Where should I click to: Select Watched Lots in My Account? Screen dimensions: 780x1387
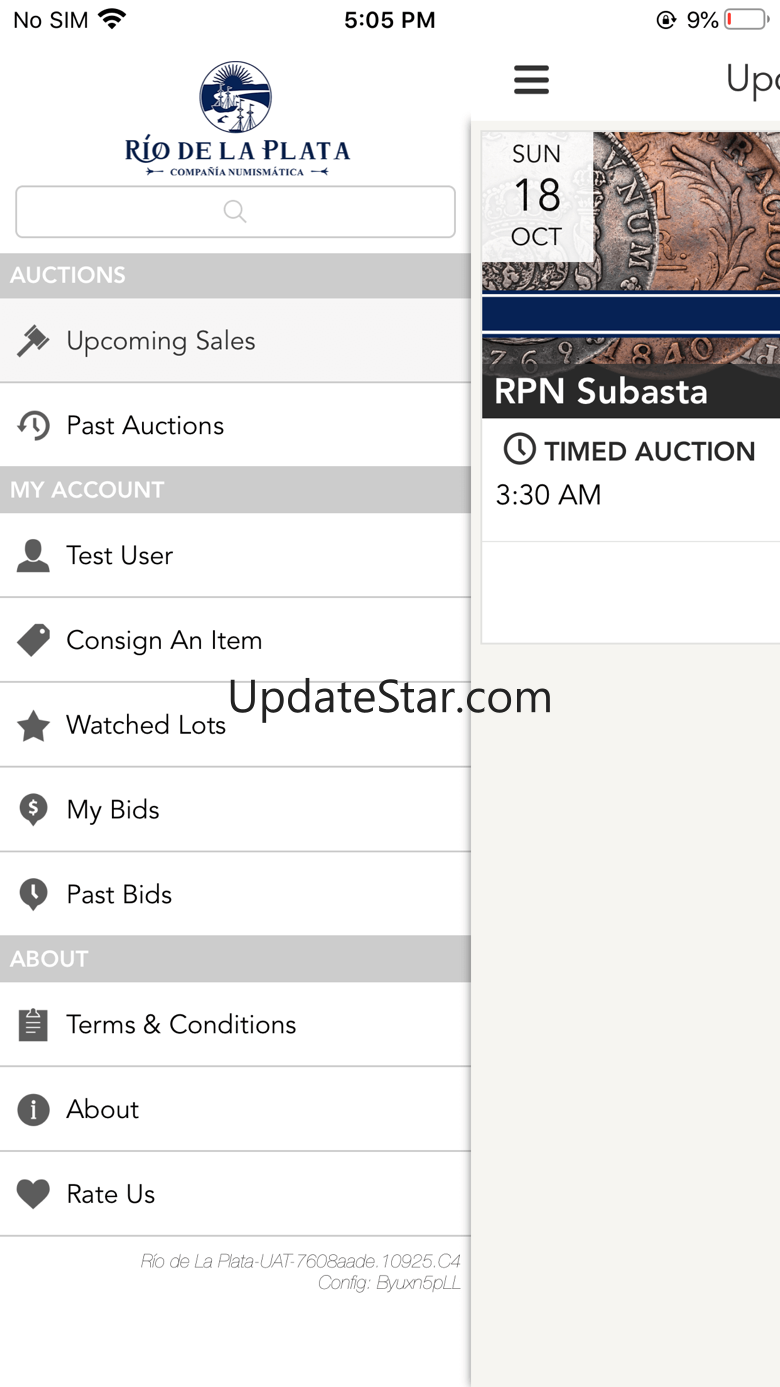235,725
